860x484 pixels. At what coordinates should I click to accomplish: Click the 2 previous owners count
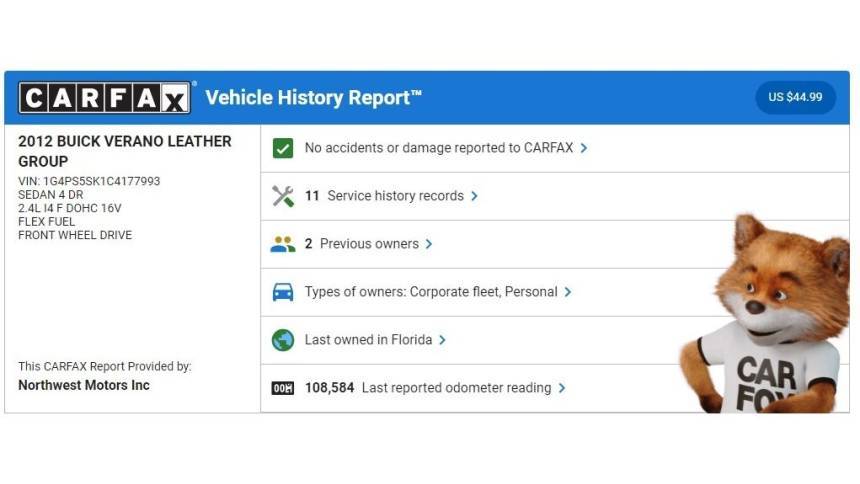[308, 244]
